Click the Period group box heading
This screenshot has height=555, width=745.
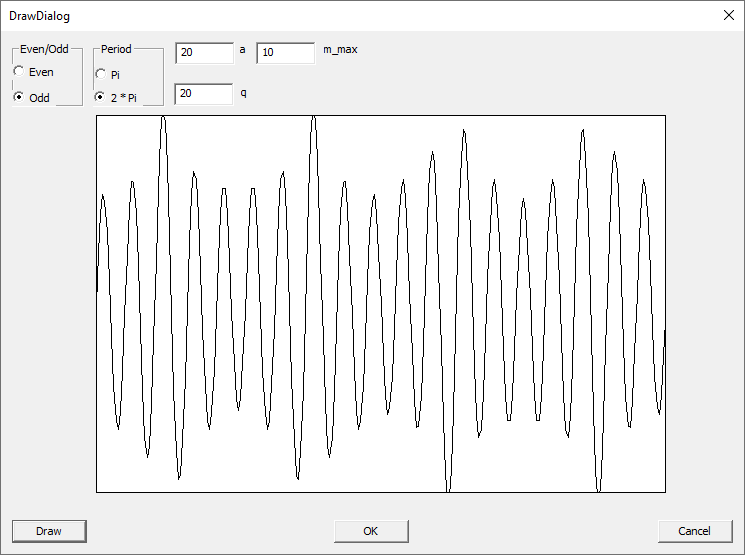pyautogui.click(x=116, y=49)
